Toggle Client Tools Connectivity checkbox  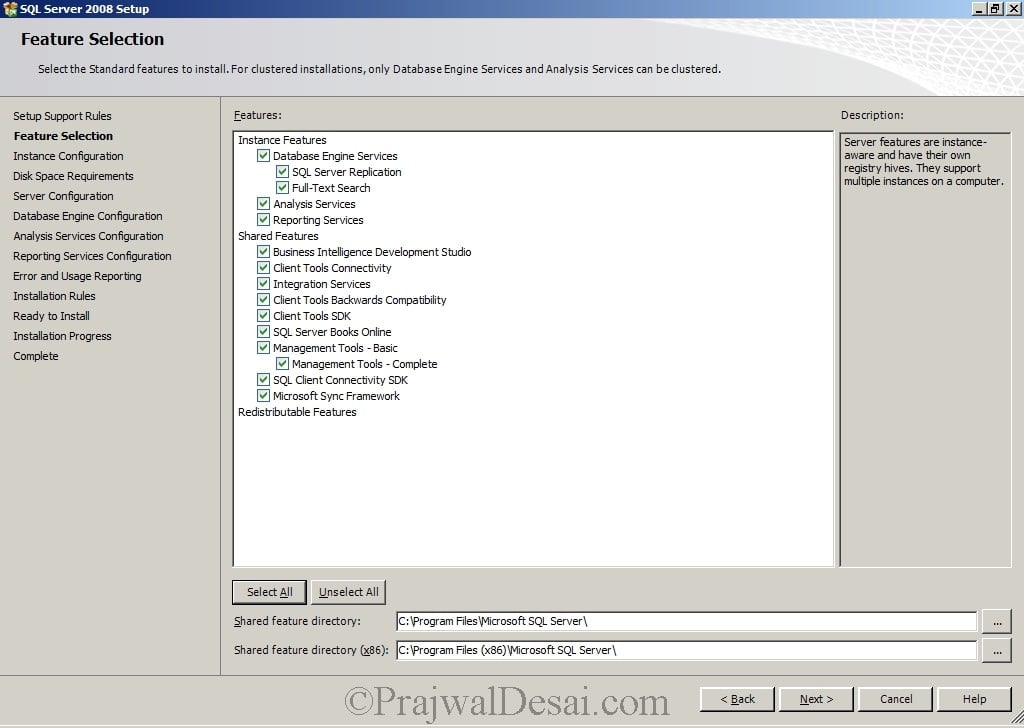coord(263,268)
